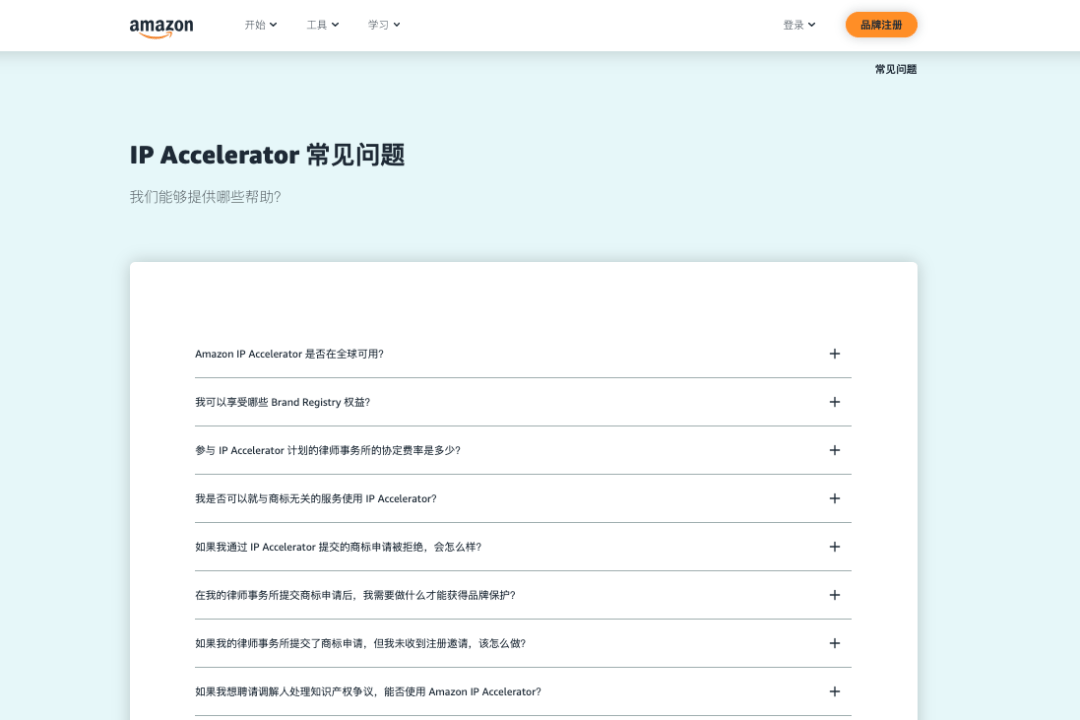Screen dimensions: 1080x720
Task: Click question text '如果我通过 IP Accelerator 提交的商标申请被拒绝'
Action: (x=338, y=547)
